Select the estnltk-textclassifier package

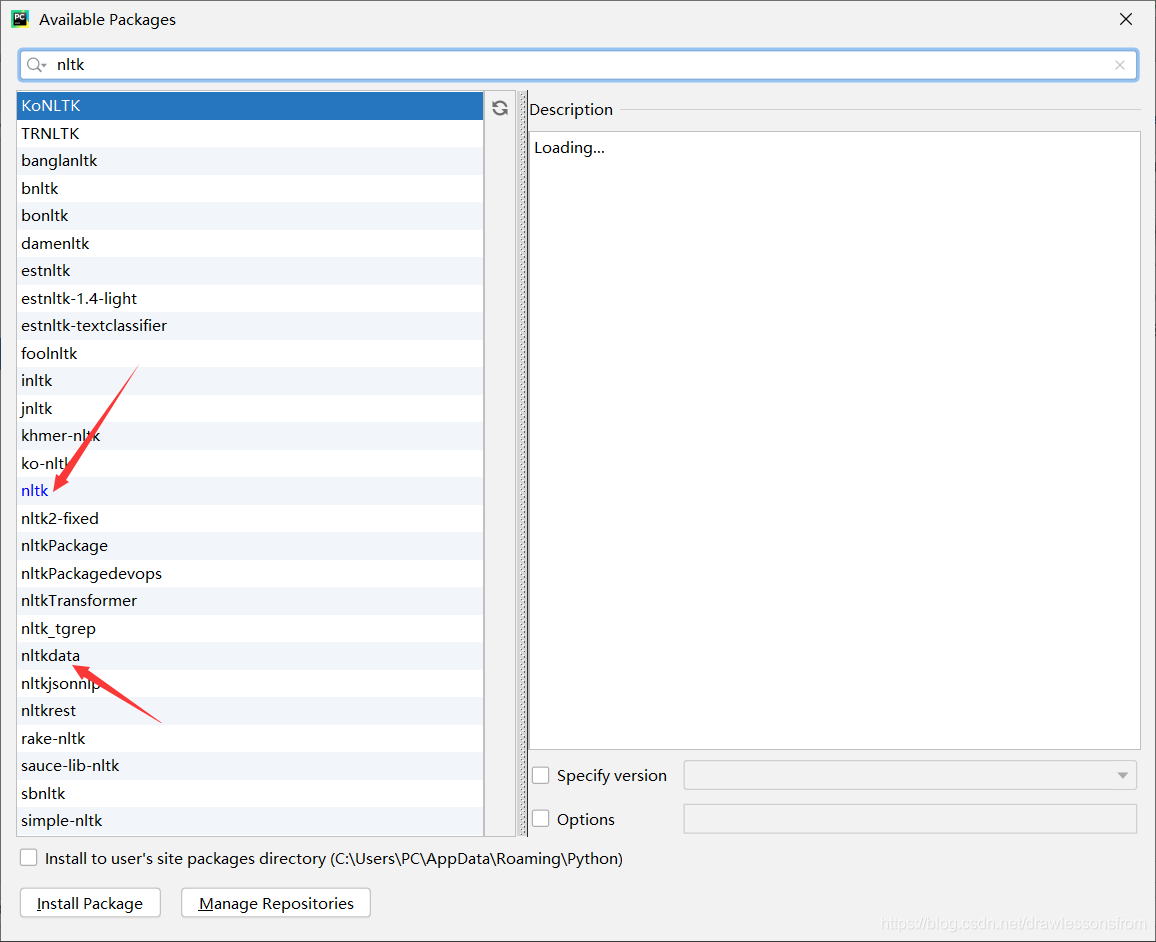coord(250,326)
